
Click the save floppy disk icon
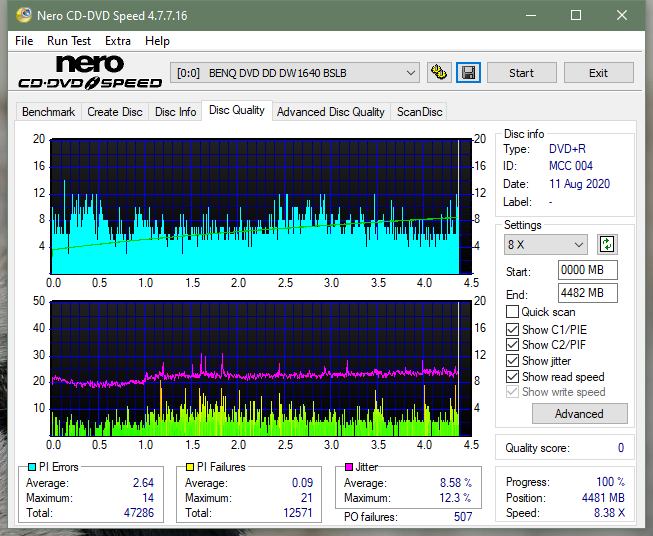coord(468,73)
